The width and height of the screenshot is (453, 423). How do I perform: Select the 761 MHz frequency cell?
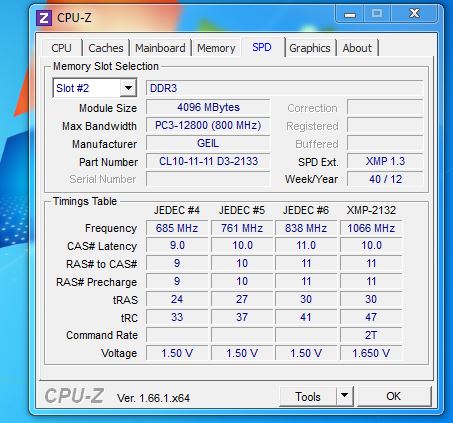(x=242, y=228)
